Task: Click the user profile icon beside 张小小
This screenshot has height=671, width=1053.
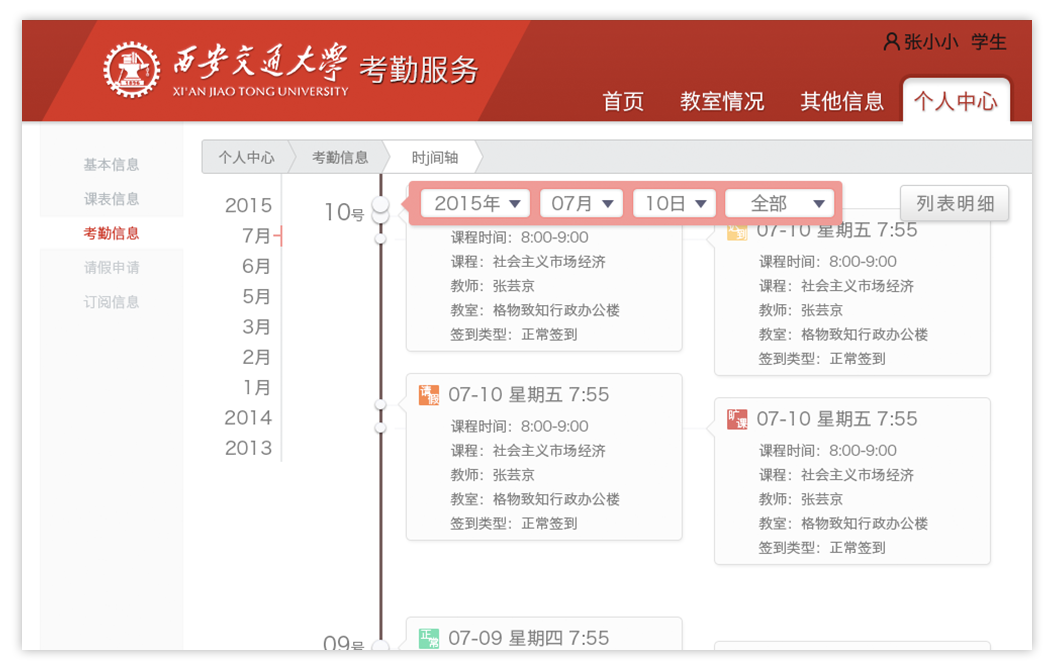Action: click(891, 42)
